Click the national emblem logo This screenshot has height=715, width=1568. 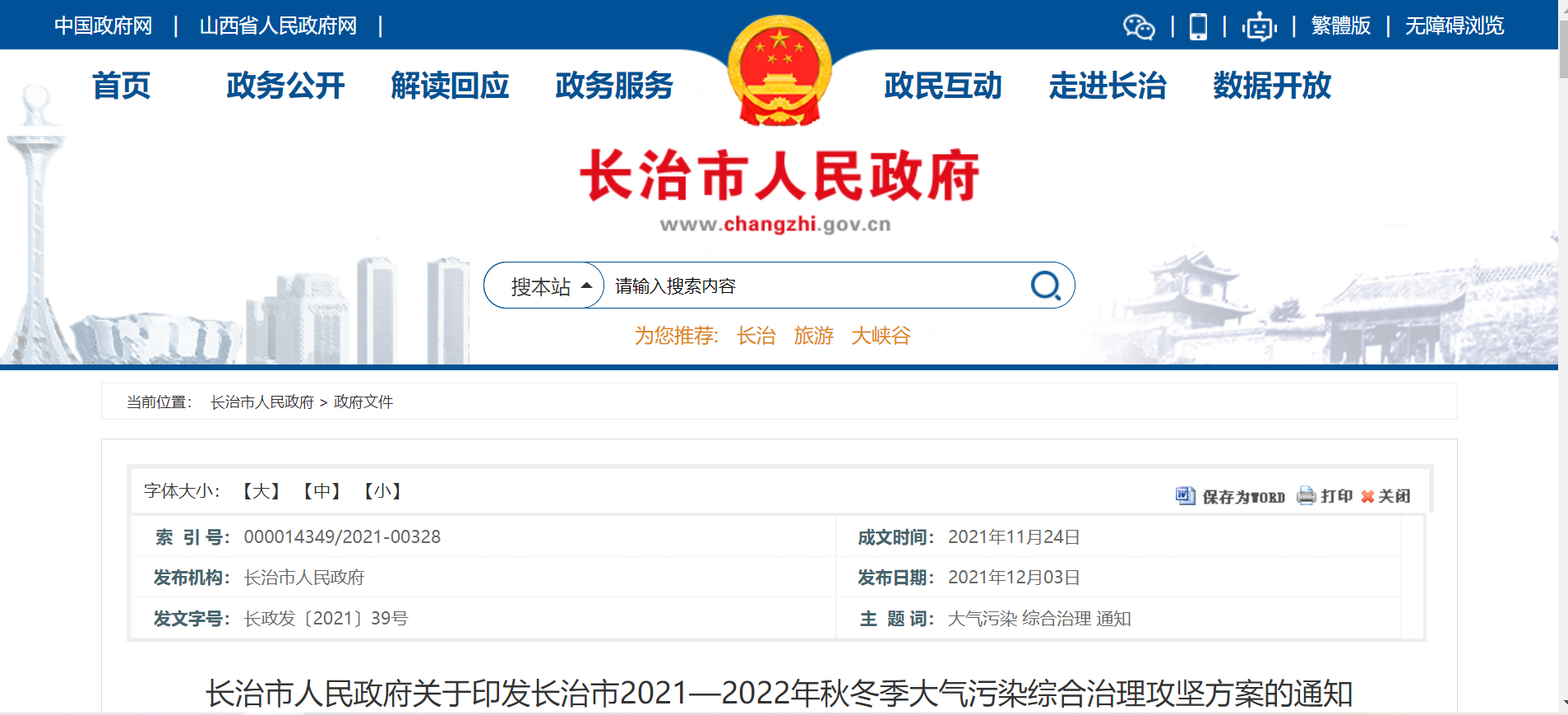779,71
